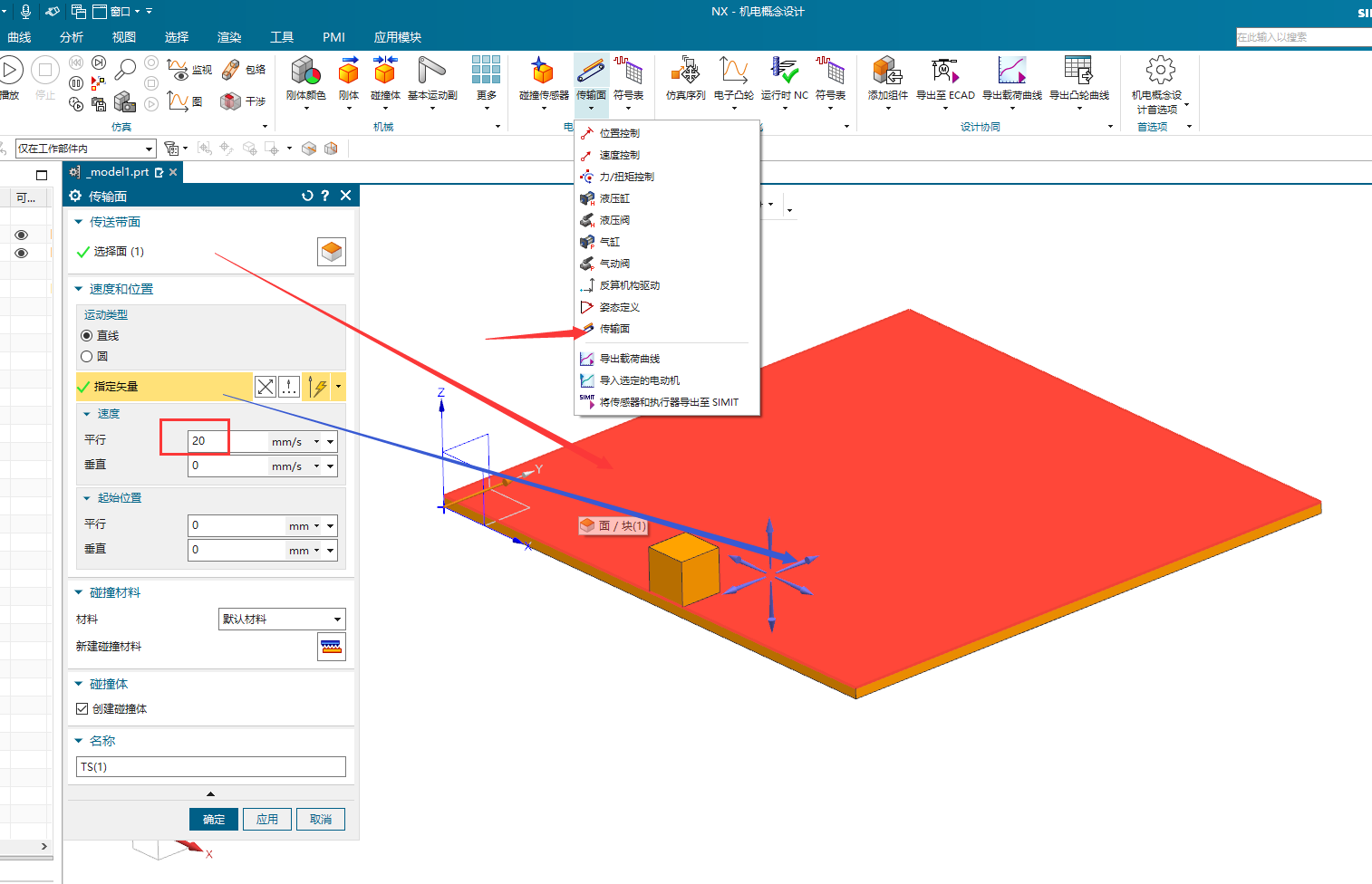Open the More (更多) mechanical gallery

(x=486, y=78)
